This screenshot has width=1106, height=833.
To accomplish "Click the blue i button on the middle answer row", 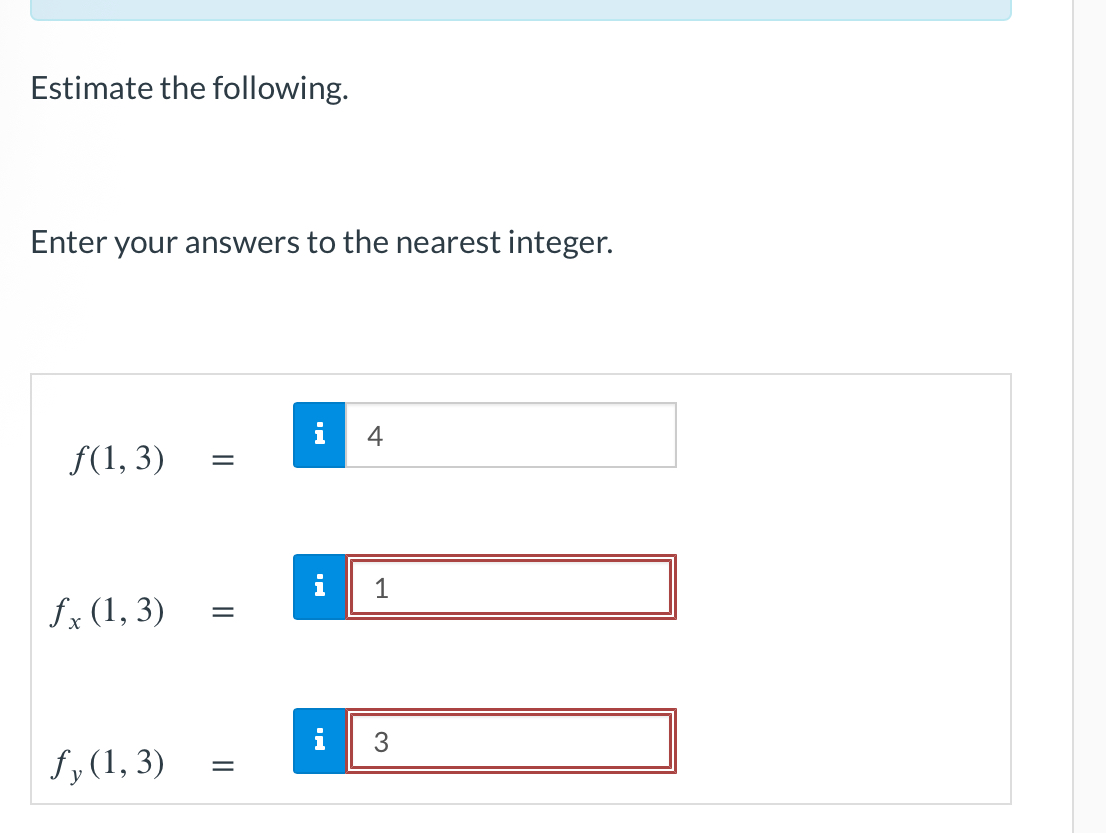I will (319, 587).
